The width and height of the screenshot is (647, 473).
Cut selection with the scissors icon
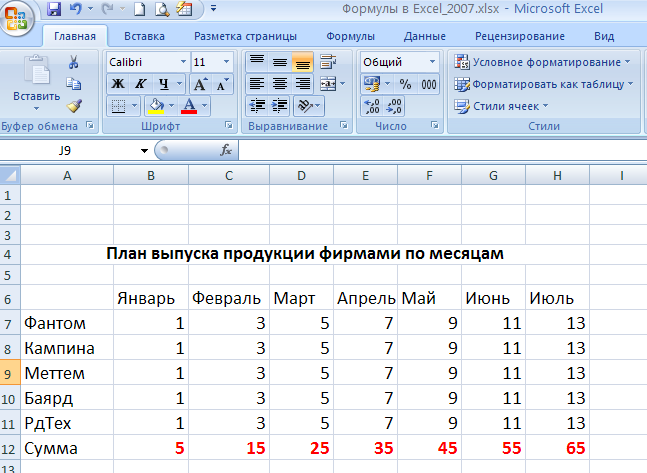click(x=73, y=62)
